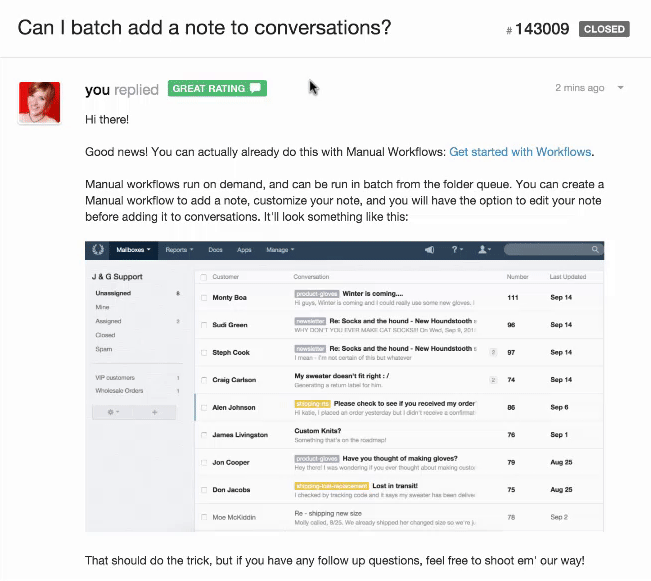
Task: Expand the reply options arrow near timestamp
Action: coord(621,88)
